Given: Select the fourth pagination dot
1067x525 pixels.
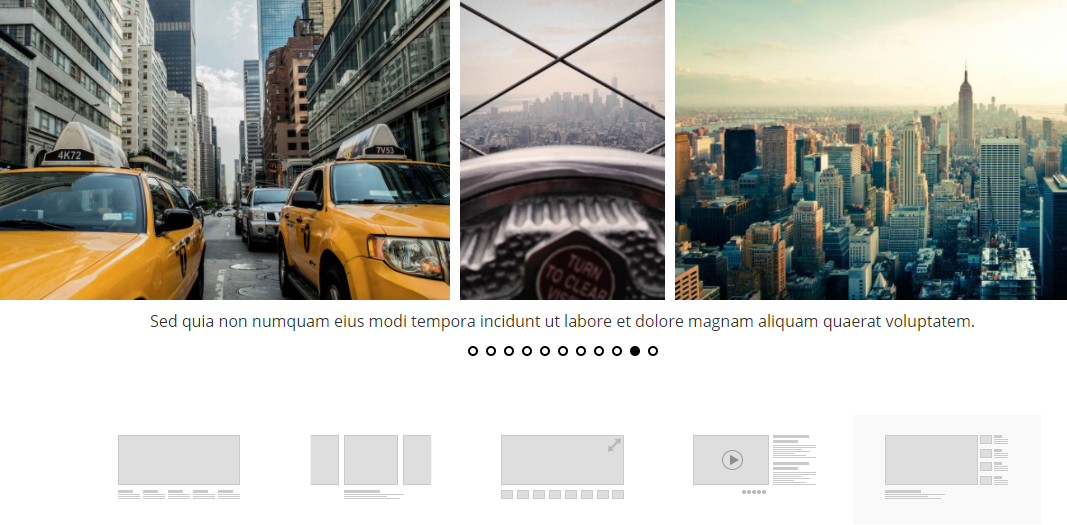Looking at the screenshot, I should pos(527,351).
